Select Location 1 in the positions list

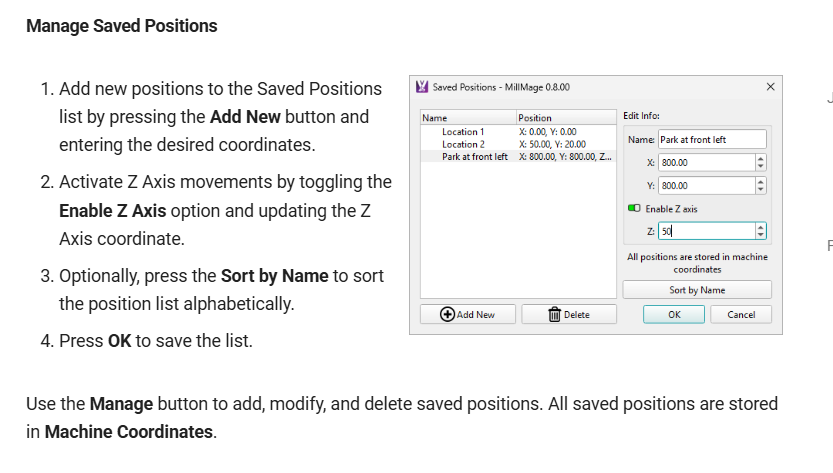pos(463,132)
